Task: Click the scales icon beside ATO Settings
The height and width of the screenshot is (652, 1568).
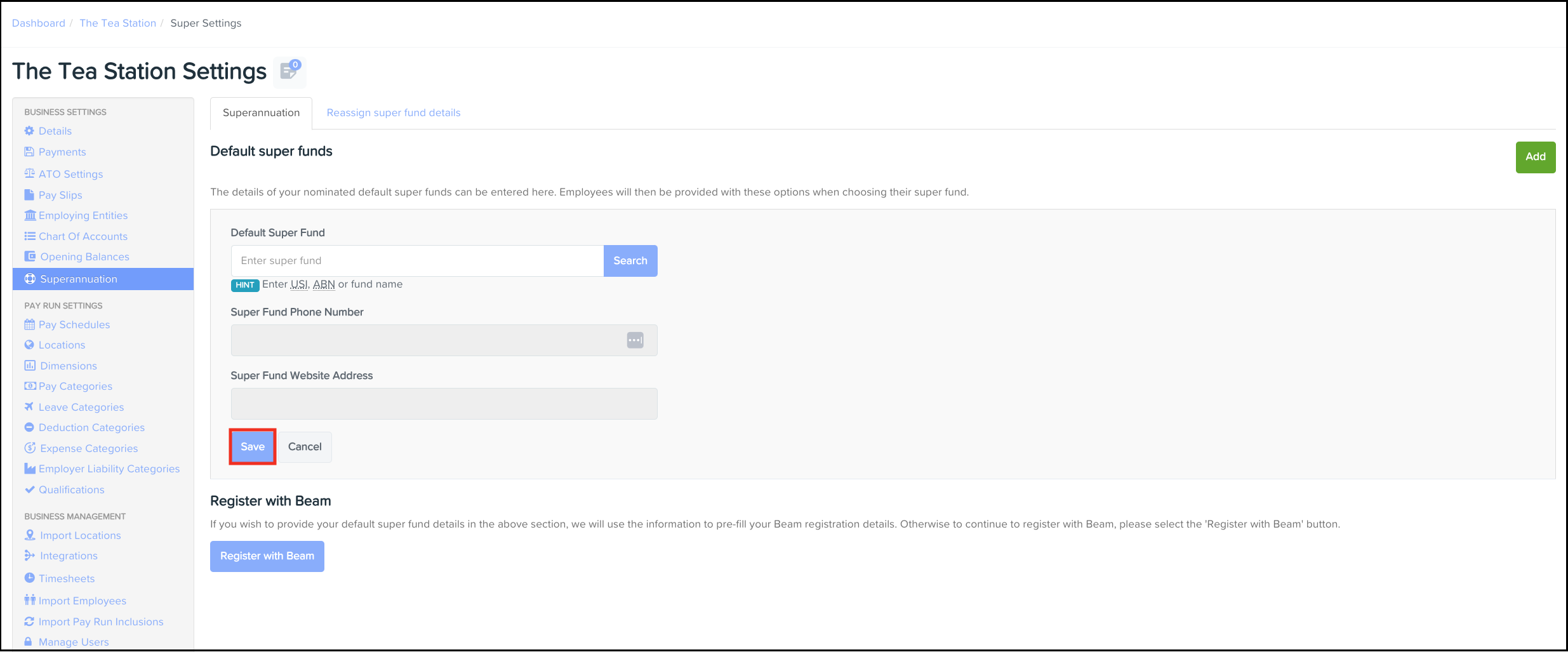Action: (29, 173)
